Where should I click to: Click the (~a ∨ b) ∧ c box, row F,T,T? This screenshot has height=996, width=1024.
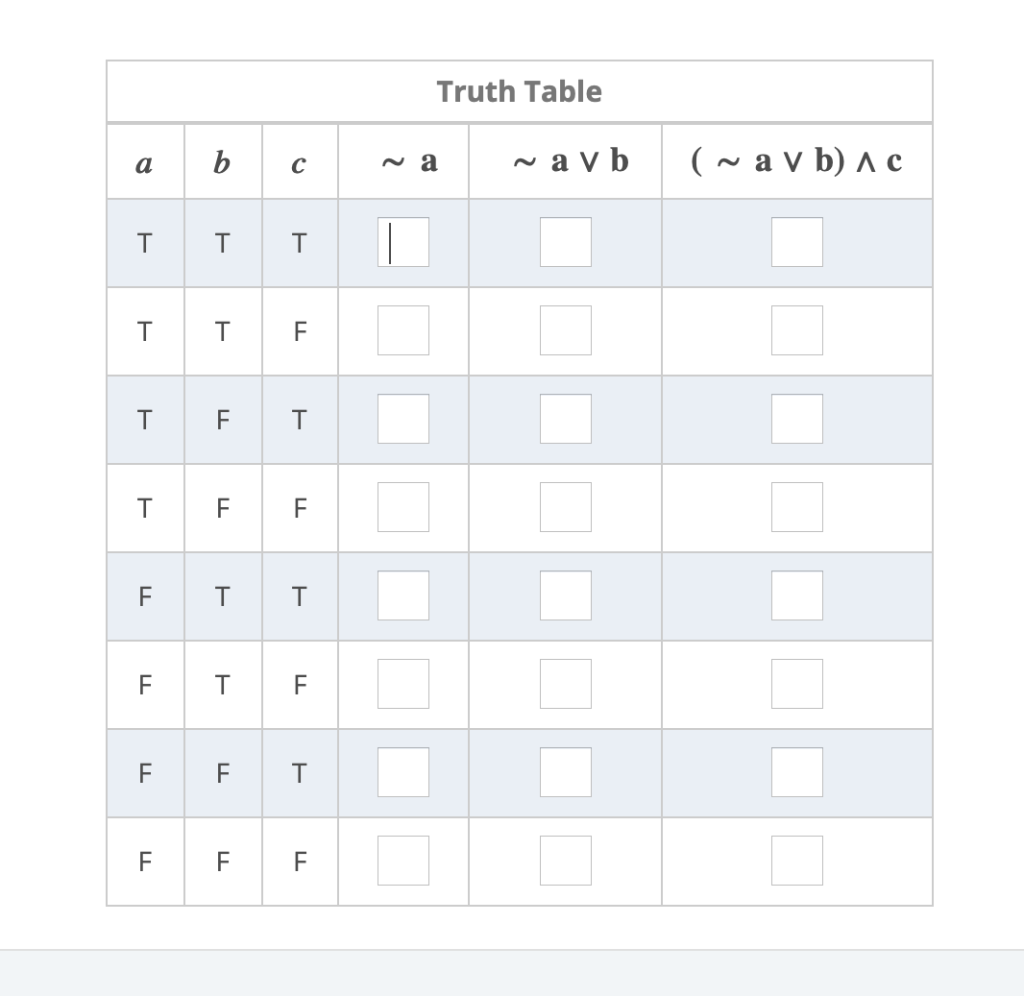coord(797,595)
